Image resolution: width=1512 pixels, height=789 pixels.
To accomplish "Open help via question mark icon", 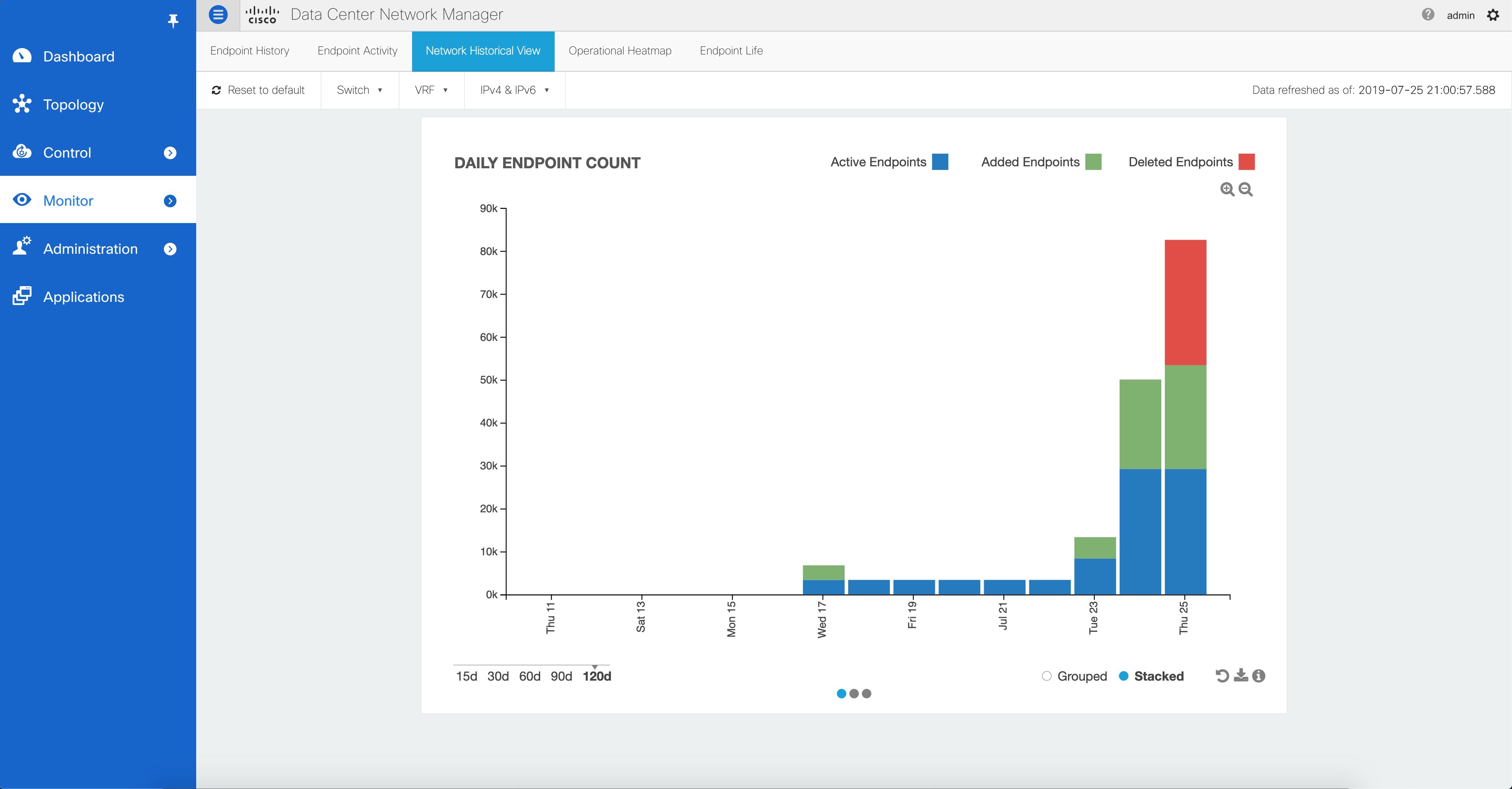I will (x=1428, y=15).
